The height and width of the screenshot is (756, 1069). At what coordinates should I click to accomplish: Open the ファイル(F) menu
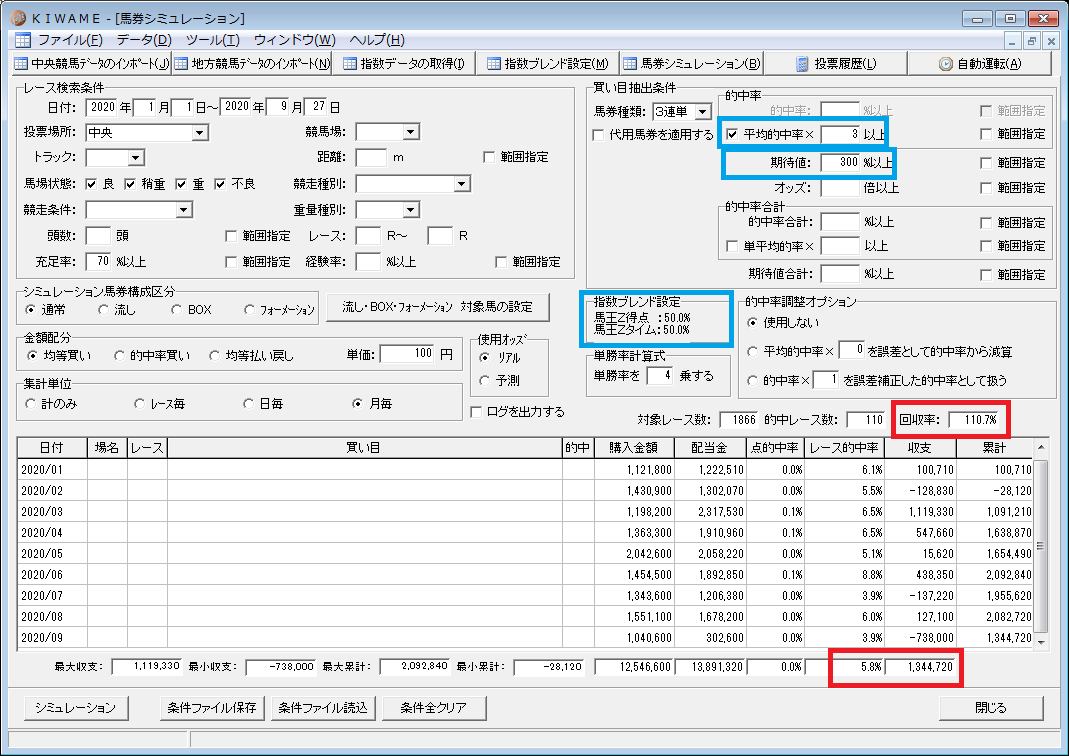pos(70,40)
